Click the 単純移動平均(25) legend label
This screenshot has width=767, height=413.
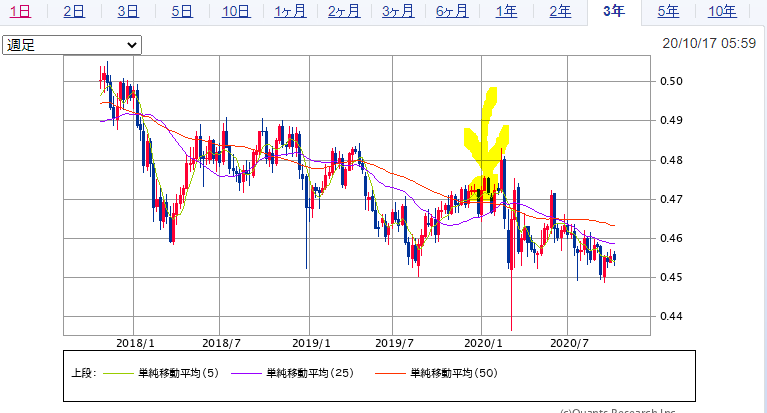click(310, 373)
